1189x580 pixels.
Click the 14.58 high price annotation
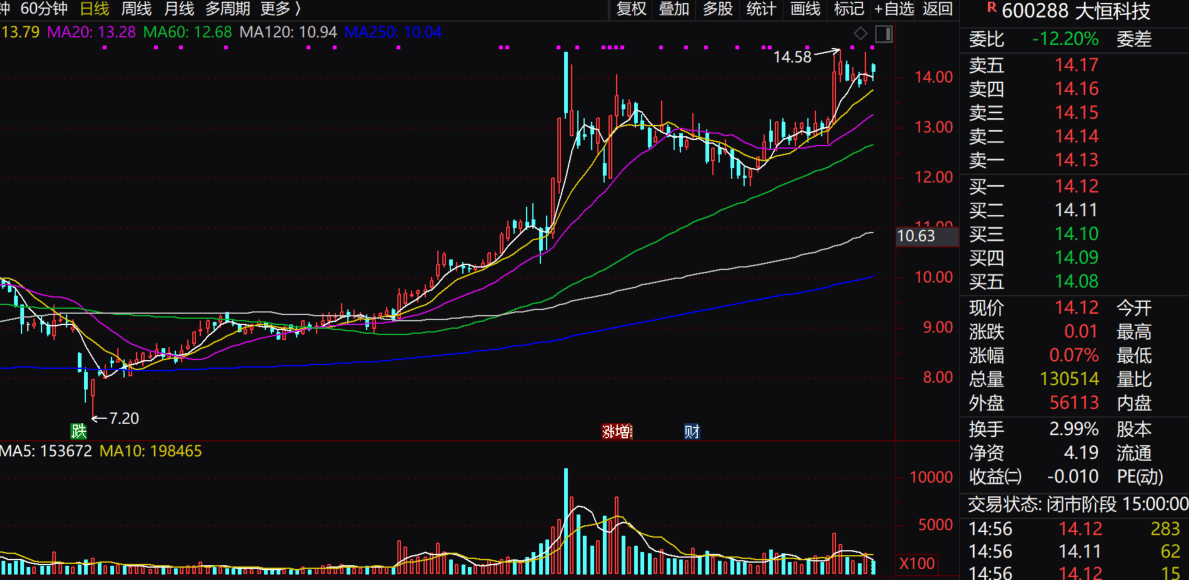[x=792, y=58]
